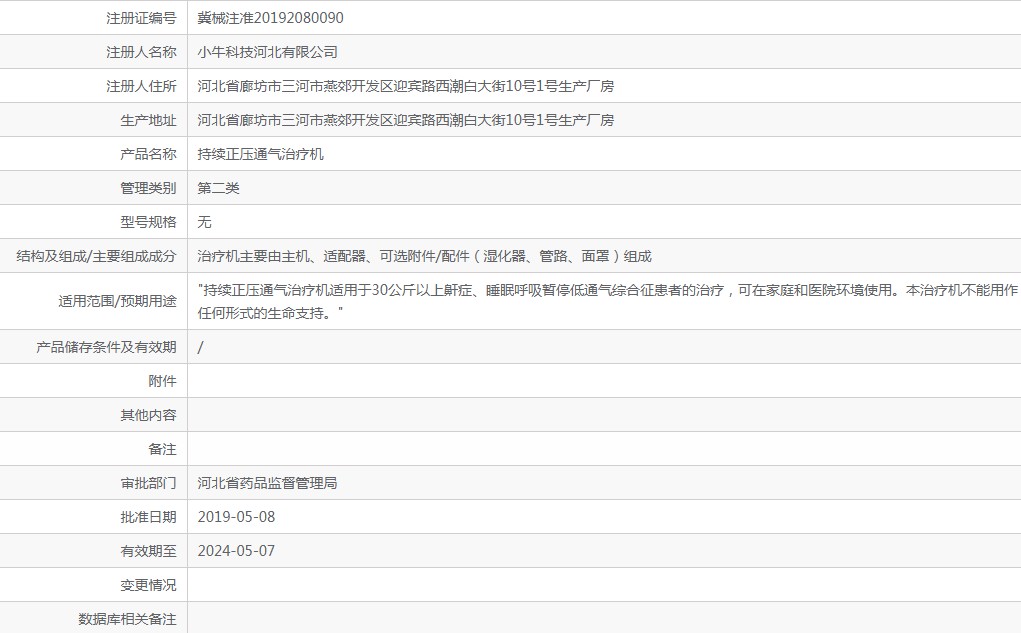Click registration number 冀械注准20192080090

point(270,18)
